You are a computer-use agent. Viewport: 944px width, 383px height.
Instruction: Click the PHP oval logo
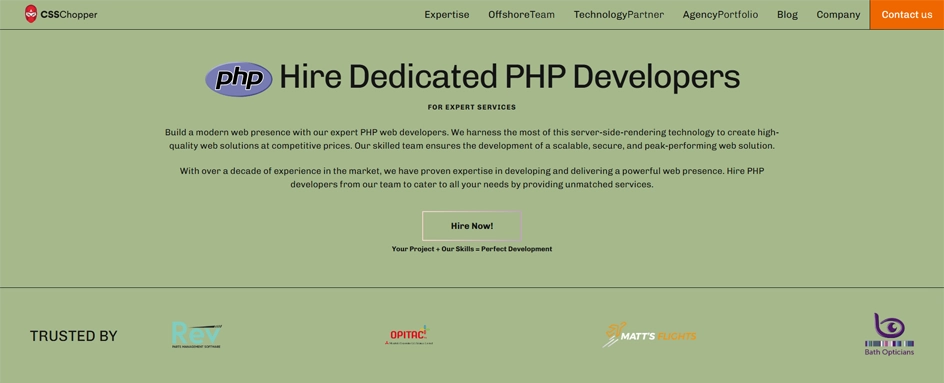pos(238,79)
